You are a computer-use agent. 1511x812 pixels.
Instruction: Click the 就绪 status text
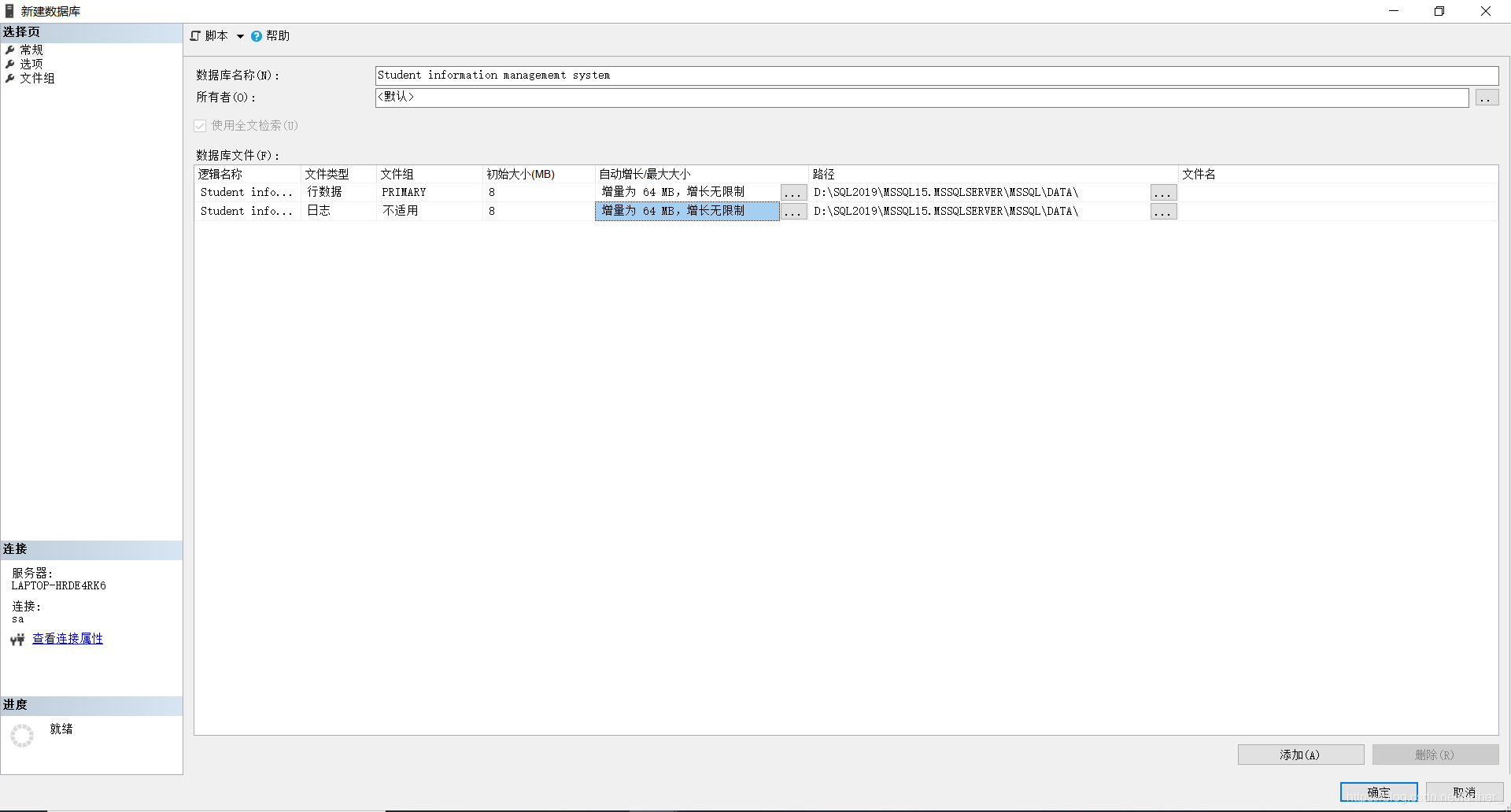click(x=61, y=729)
